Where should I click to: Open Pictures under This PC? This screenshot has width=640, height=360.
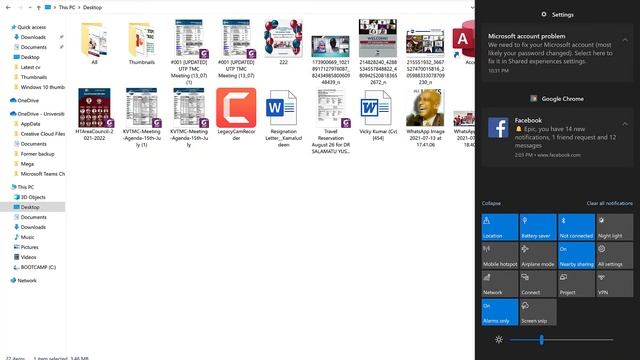pos(29,247)
